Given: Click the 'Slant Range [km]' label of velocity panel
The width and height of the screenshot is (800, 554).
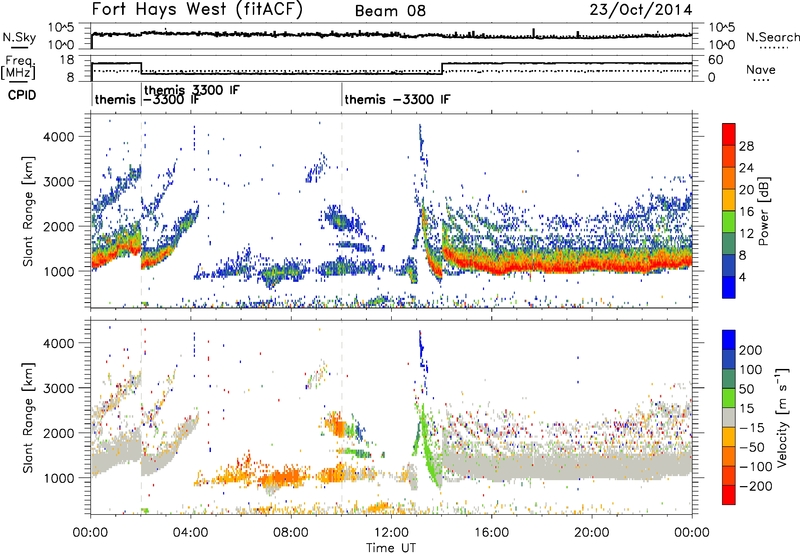Looking at the screenshot, I should [x=28, y=418].
